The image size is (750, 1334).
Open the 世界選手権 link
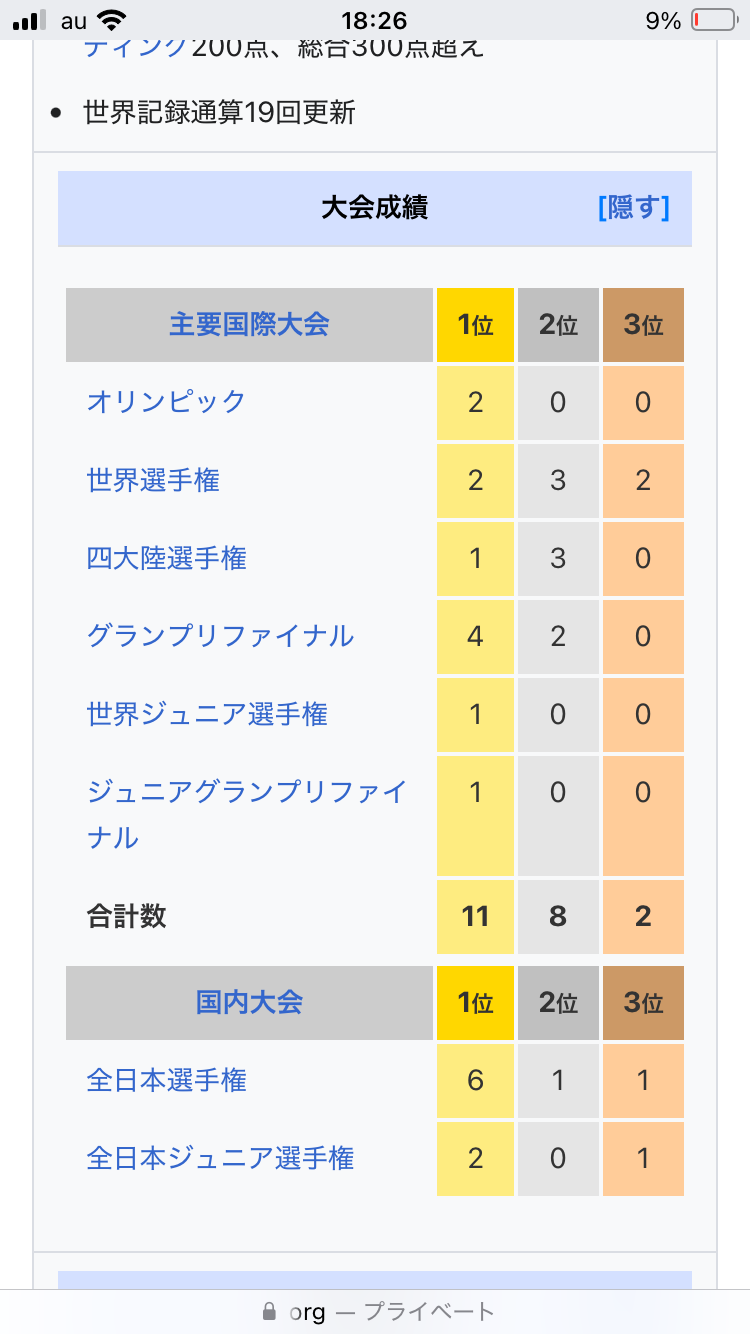coord(153,481)
